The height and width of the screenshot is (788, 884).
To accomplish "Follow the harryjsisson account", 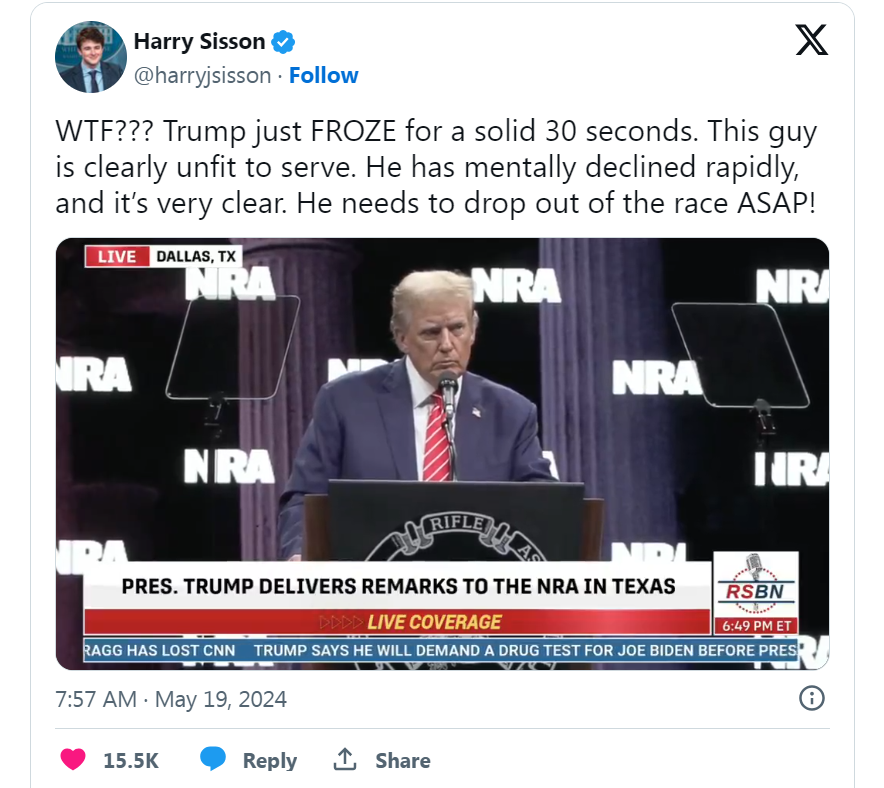I will (x=323, y=75).
